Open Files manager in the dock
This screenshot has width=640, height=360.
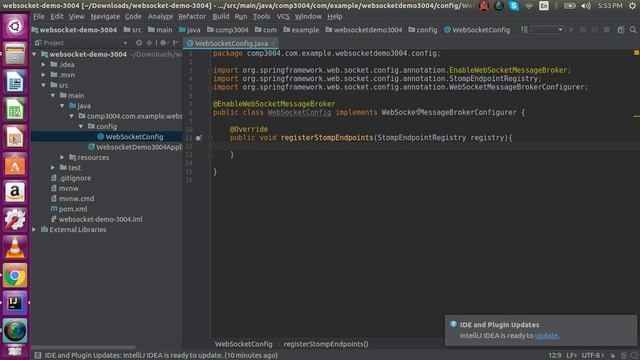(15, 54)
